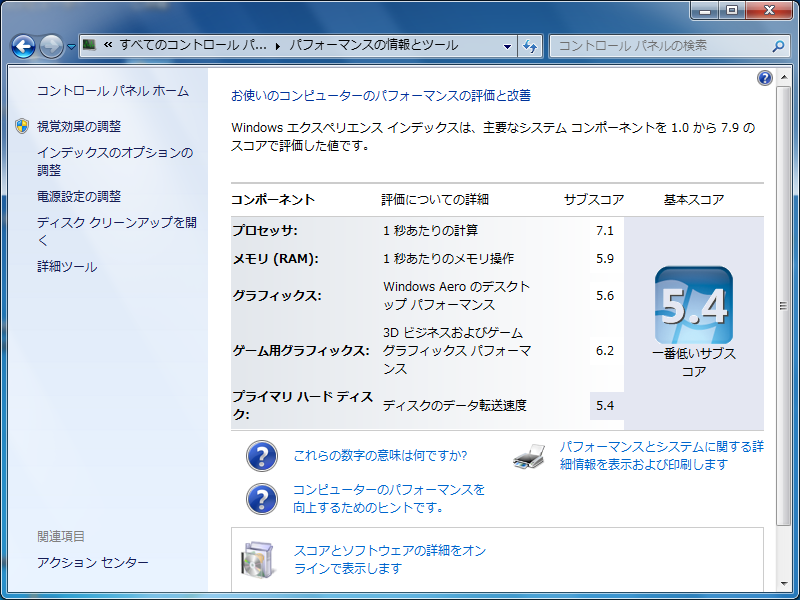This screenshot has width=800, height=600.
Task: Click the 一番低いサブスコア caption
Action: [694, 362]
